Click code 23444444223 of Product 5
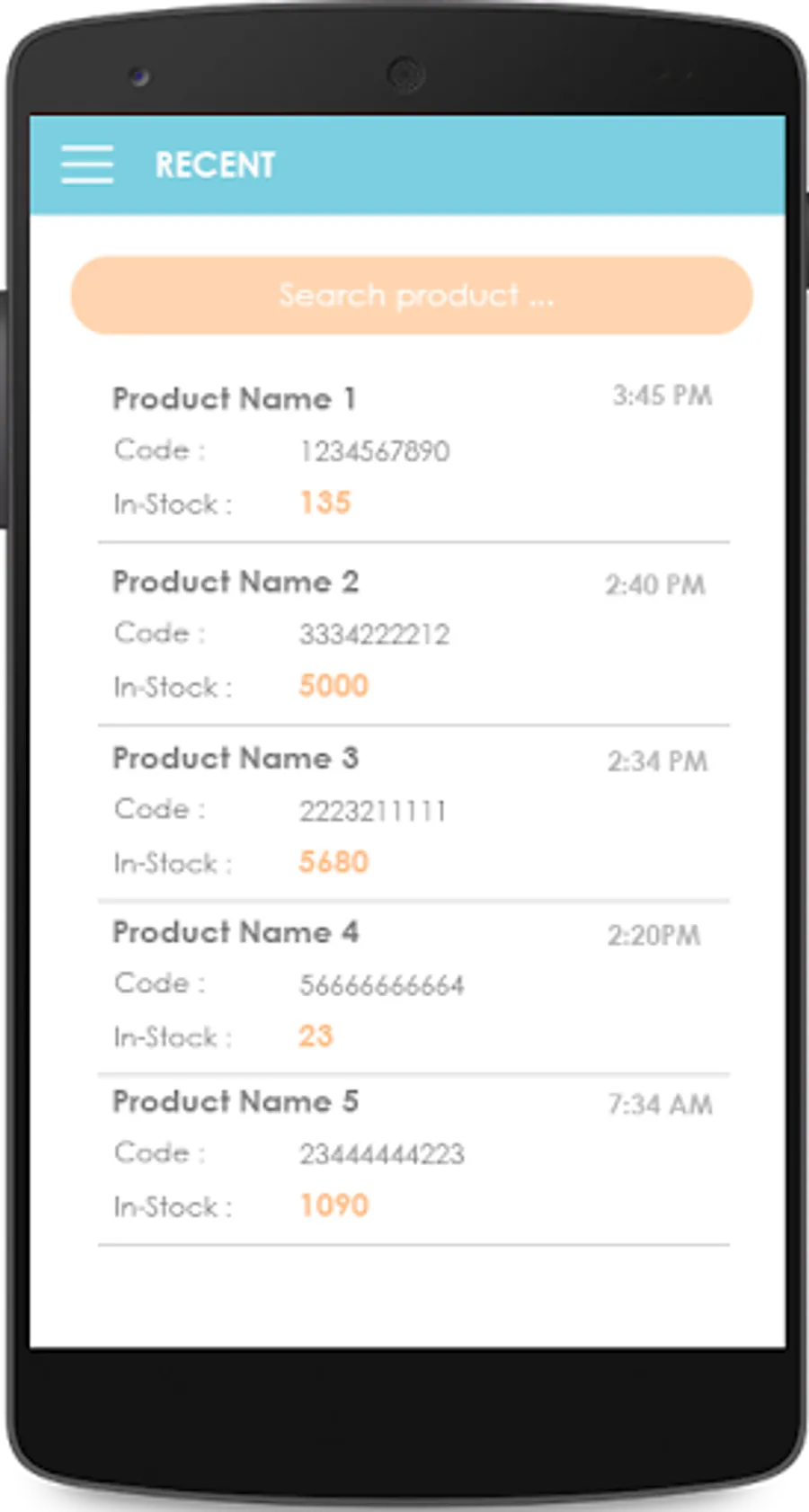 [x=381, y=1154]
